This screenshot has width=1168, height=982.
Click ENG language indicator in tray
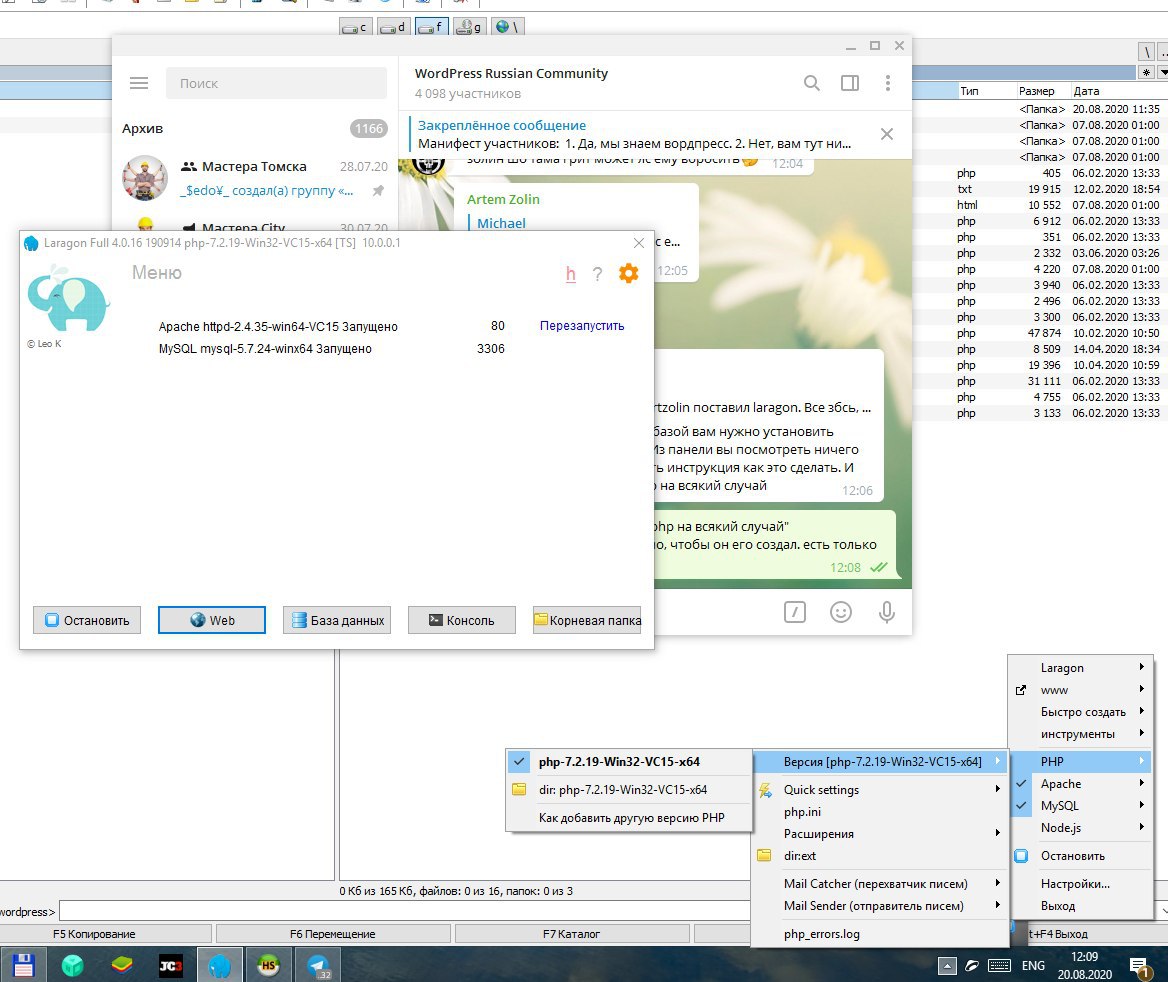1033,966
